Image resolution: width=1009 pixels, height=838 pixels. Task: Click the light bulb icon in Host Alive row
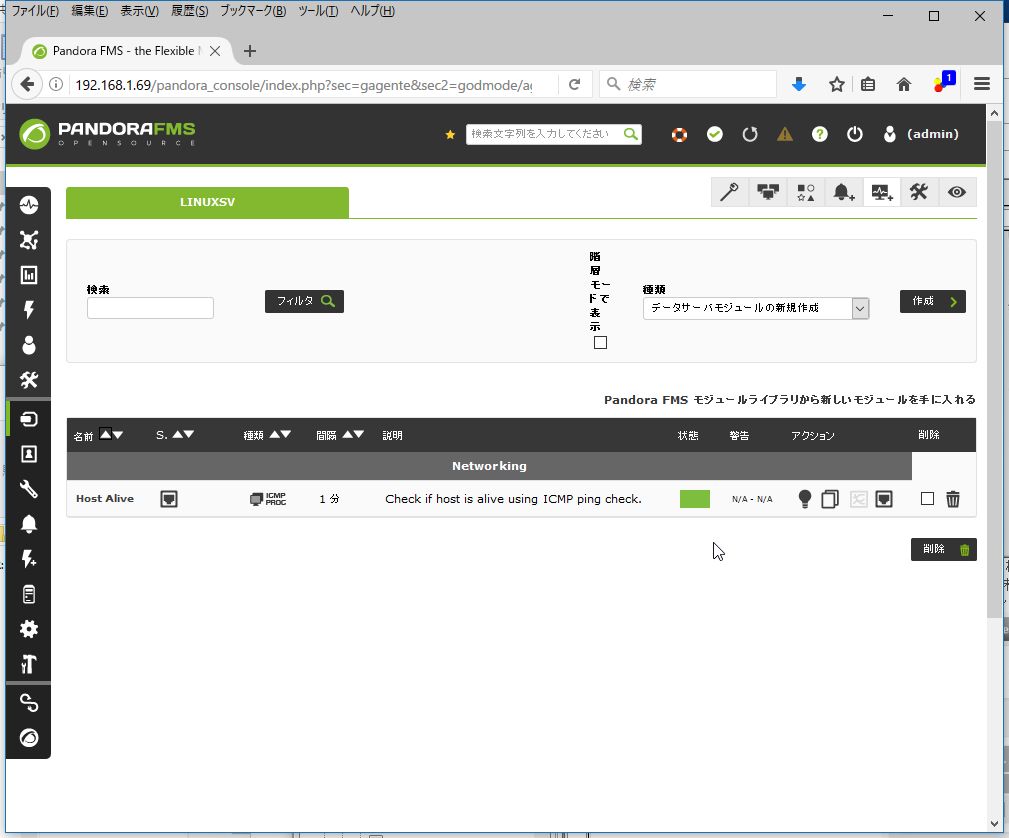click(x=804, y=499)
